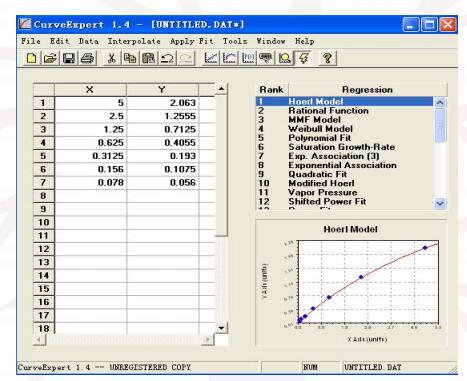The image size is (467, 381).
Task: Click the Y column header
Action: coord(162,90)
